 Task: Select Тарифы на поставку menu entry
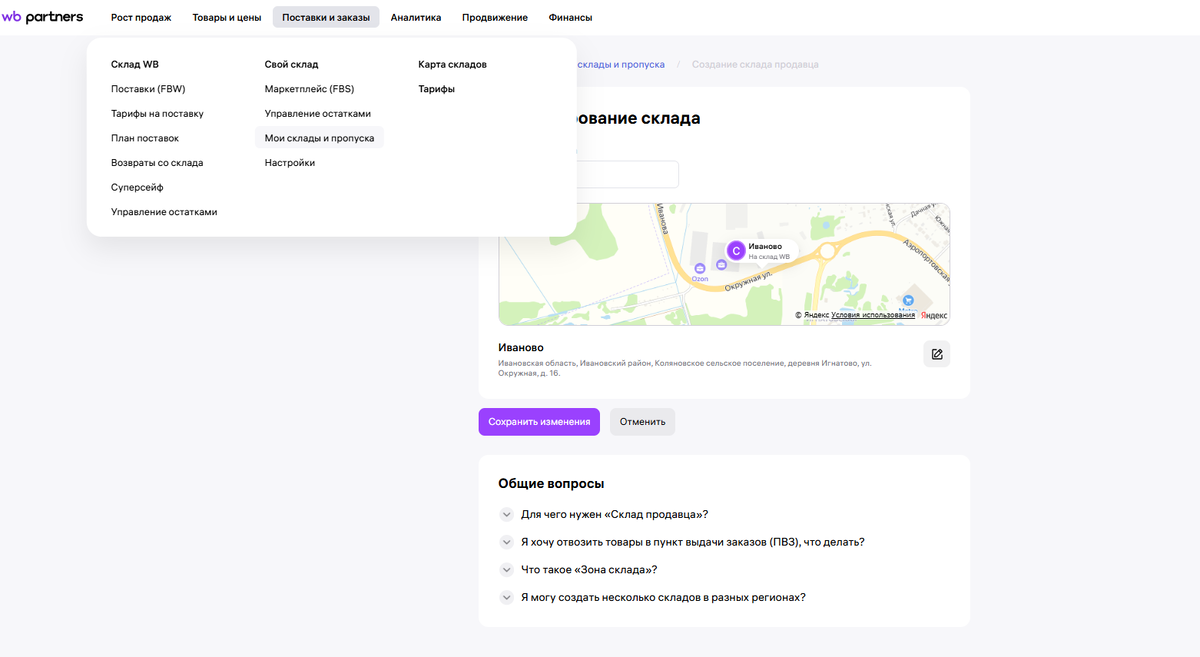(x=157, y=114)
